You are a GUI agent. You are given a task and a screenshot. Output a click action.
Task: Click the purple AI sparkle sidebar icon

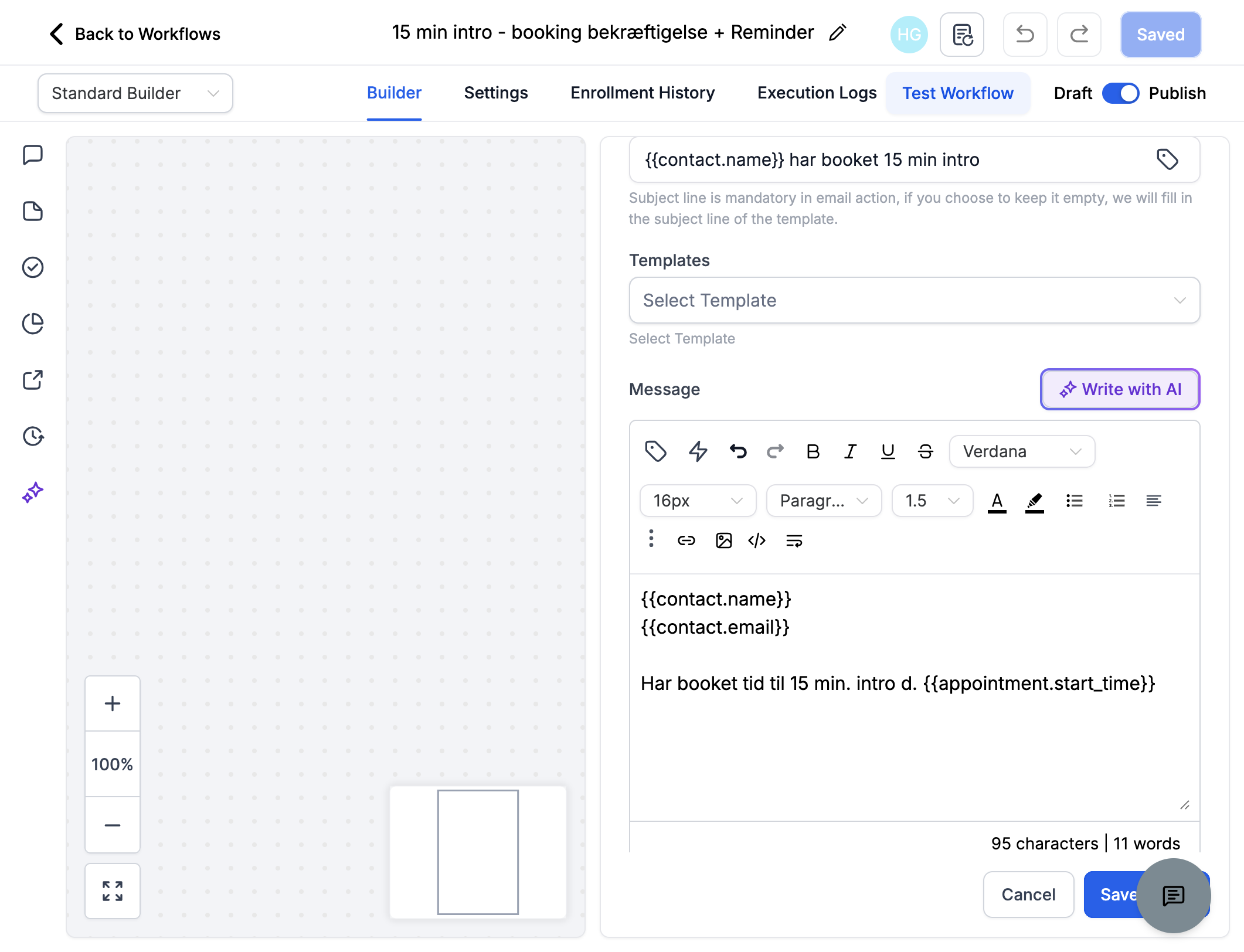point(33,492)
